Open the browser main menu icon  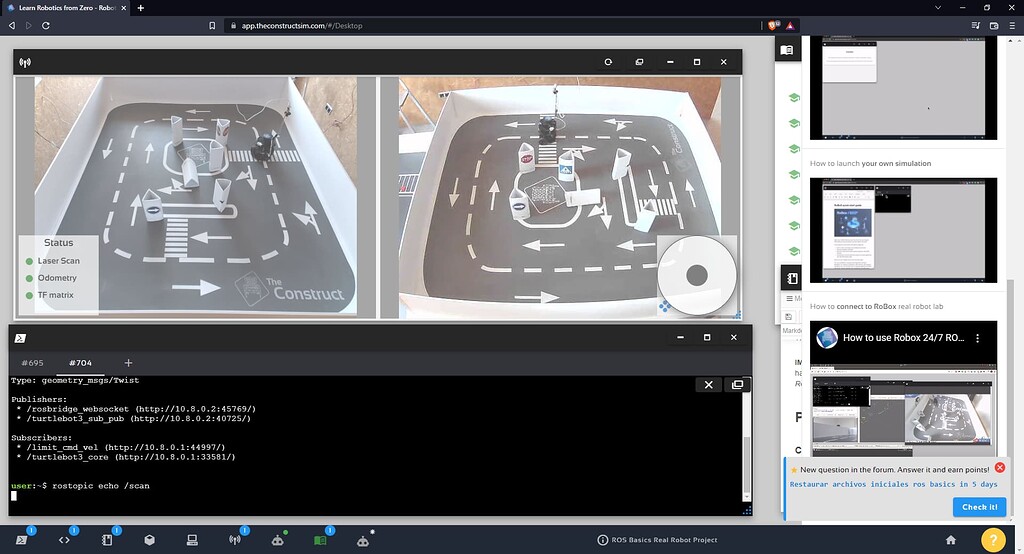pos(1012,25)
